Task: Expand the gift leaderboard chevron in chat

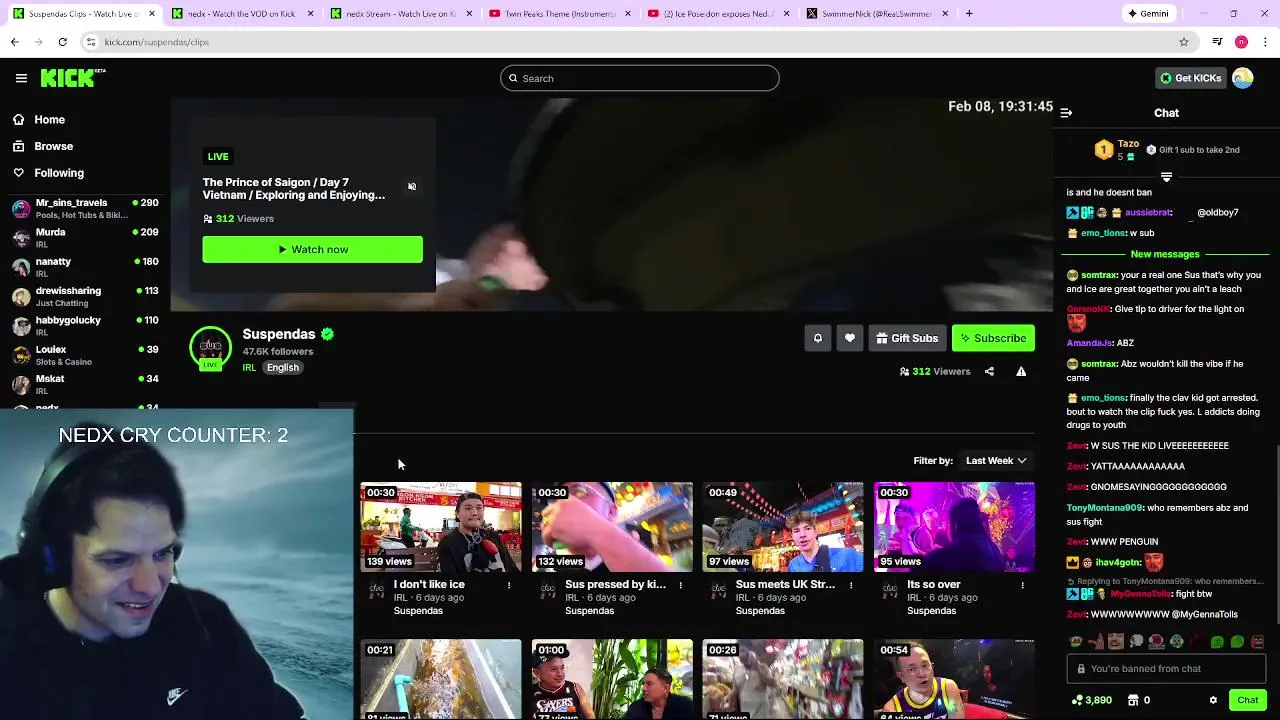Action: 1166,176
